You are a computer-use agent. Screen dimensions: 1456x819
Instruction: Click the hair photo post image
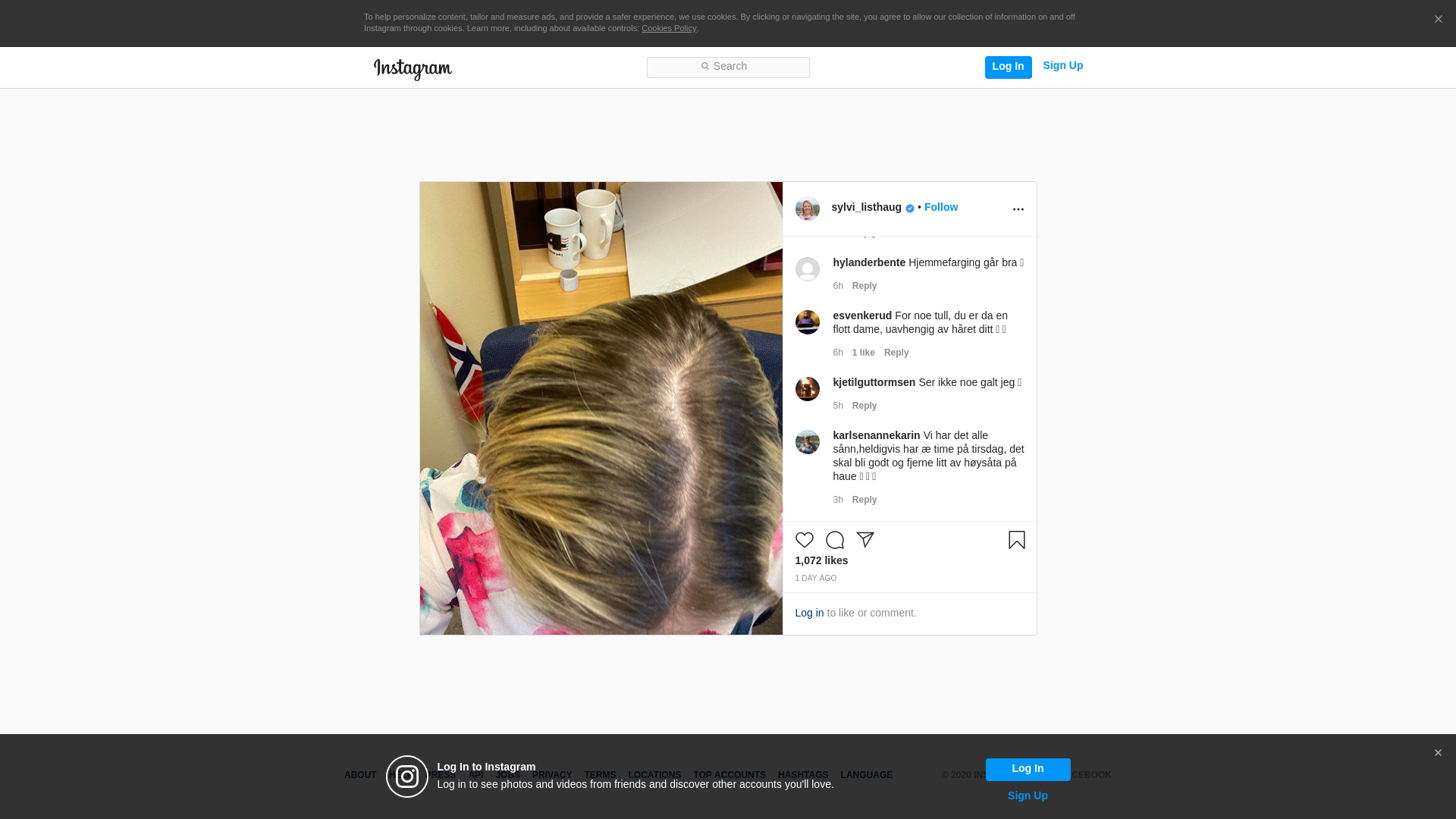(601, 408)
